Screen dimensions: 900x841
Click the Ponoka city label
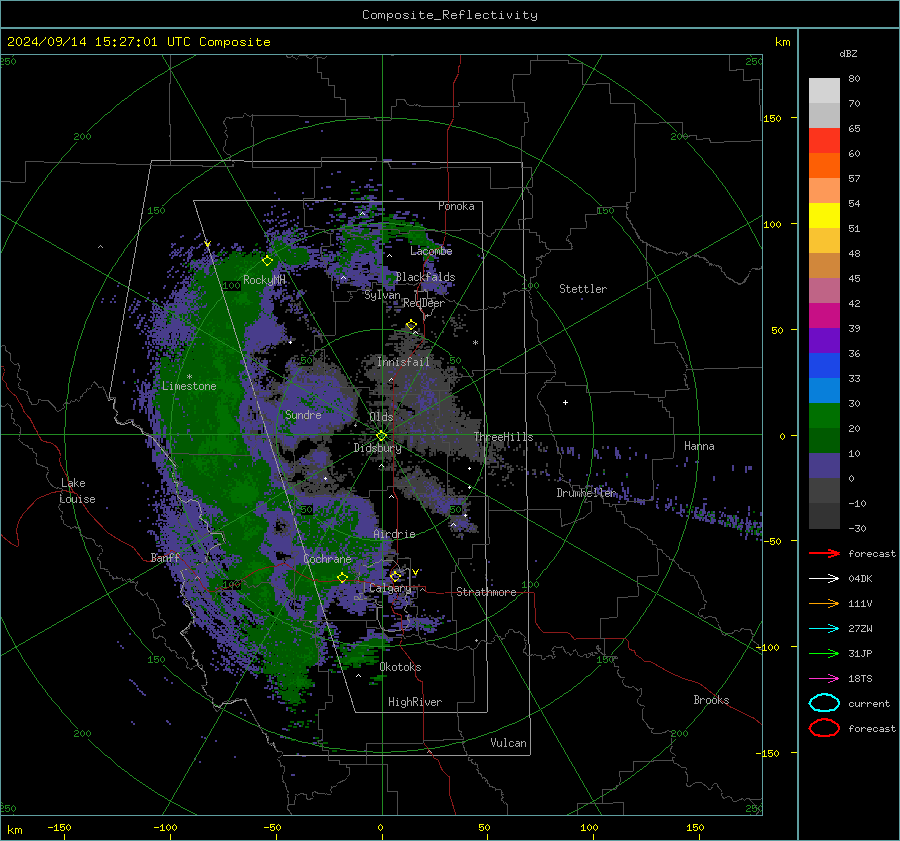point(456,206)
